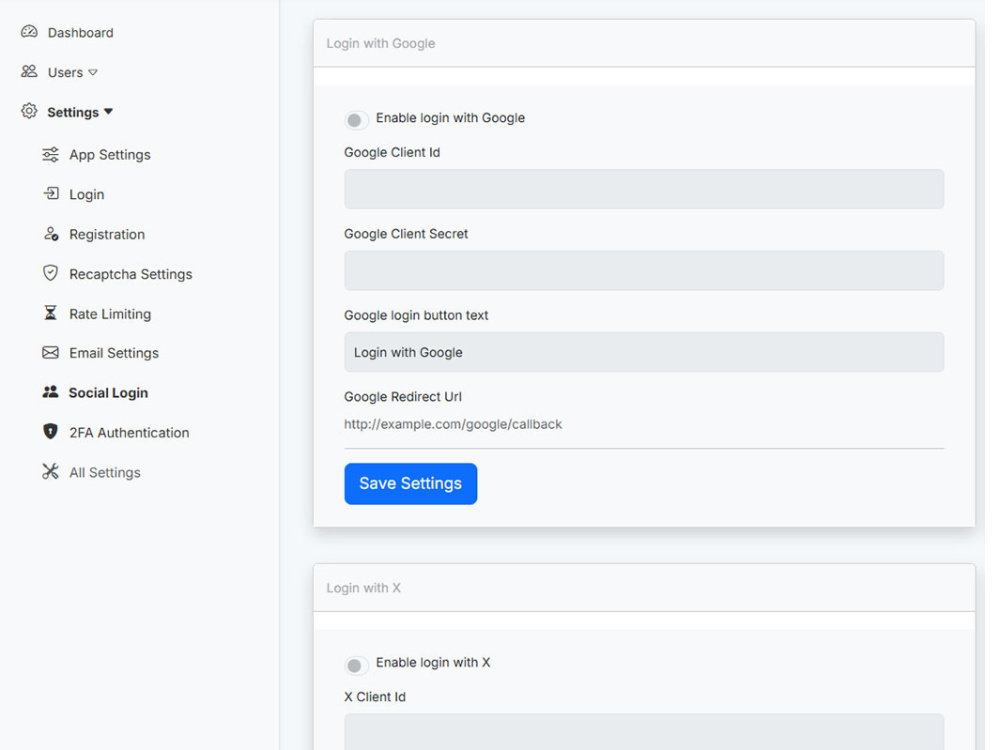Toggle the Enable login with X switch
The image size is (1000, 750).
click(357, 666)
